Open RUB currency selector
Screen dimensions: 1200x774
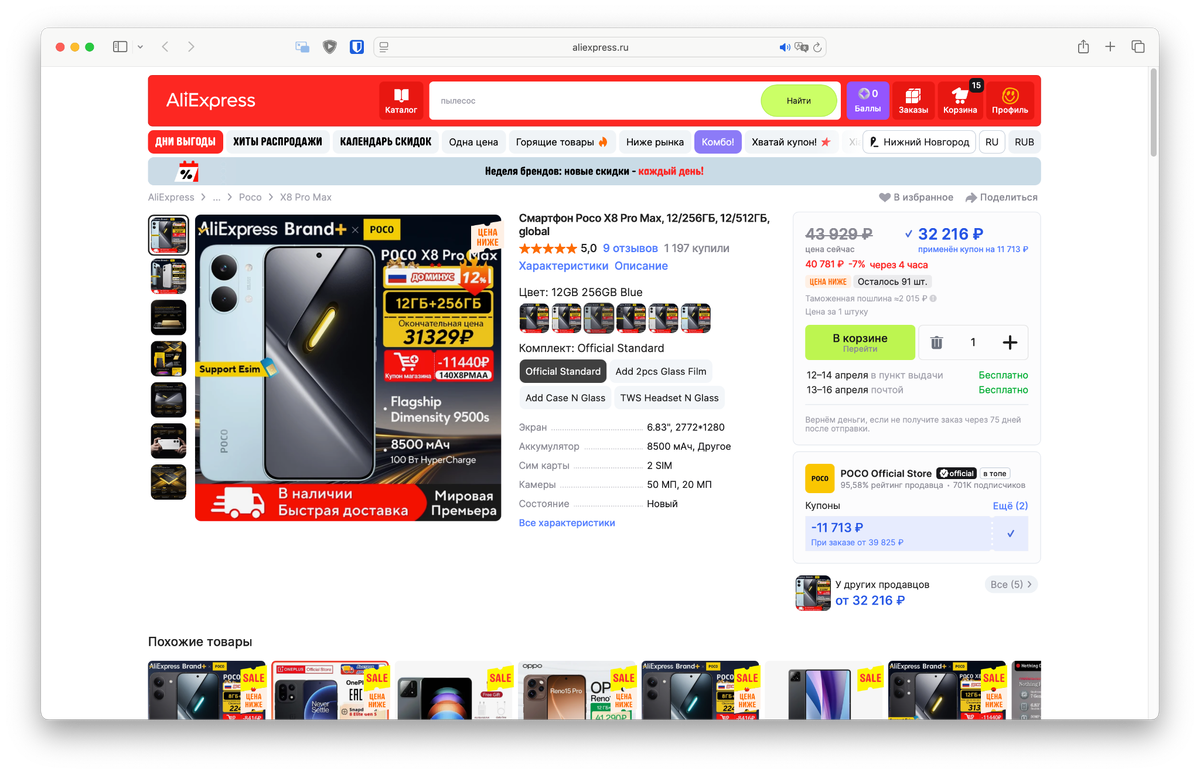(1024, 142)
